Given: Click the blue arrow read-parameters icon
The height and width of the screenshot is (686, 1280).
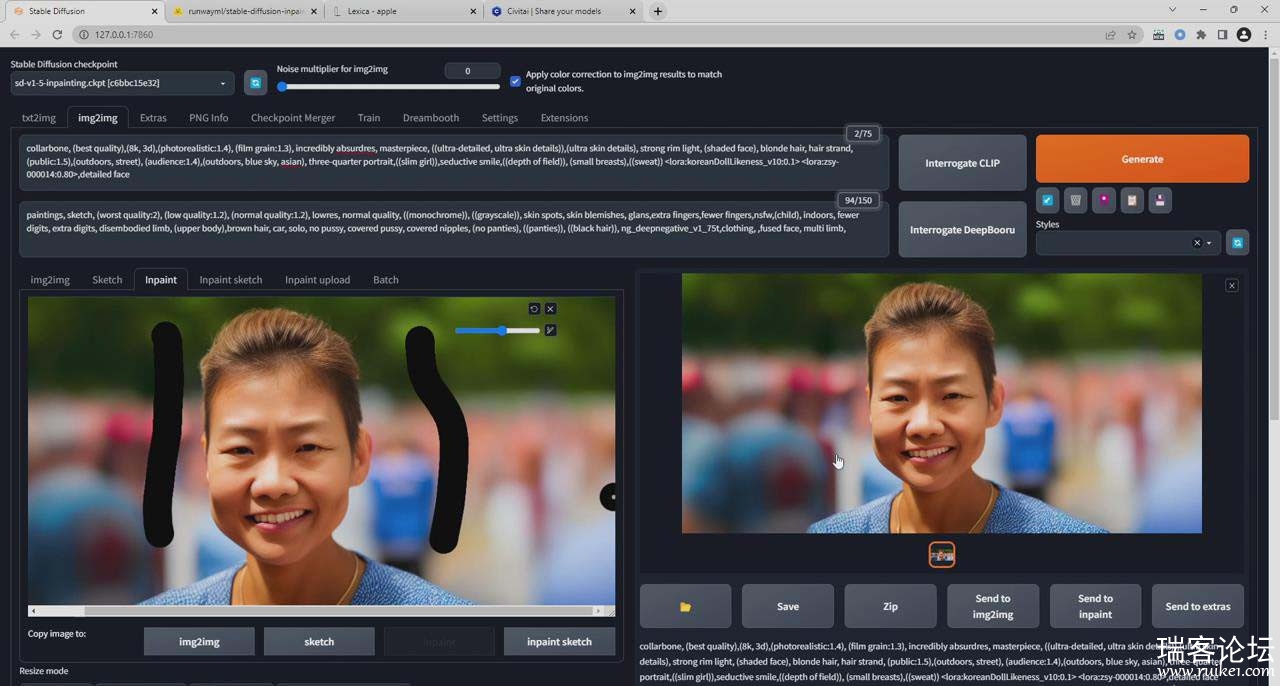Looking at the screenshot, I should [x=1047, y=200].
